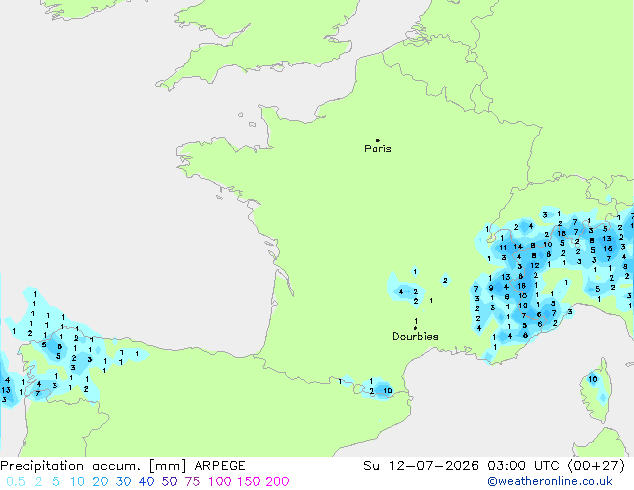Click the 40 mm legend value
The image size is (634, 490).
(146, 482)
